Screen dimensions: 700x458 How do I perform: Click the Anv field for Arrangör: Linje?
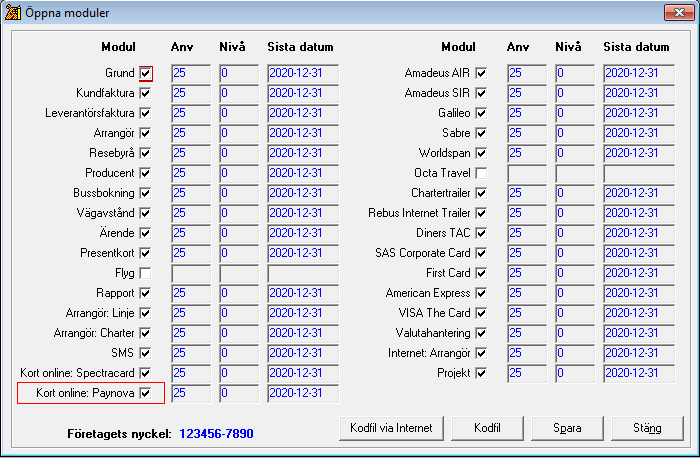click(191, 313)
